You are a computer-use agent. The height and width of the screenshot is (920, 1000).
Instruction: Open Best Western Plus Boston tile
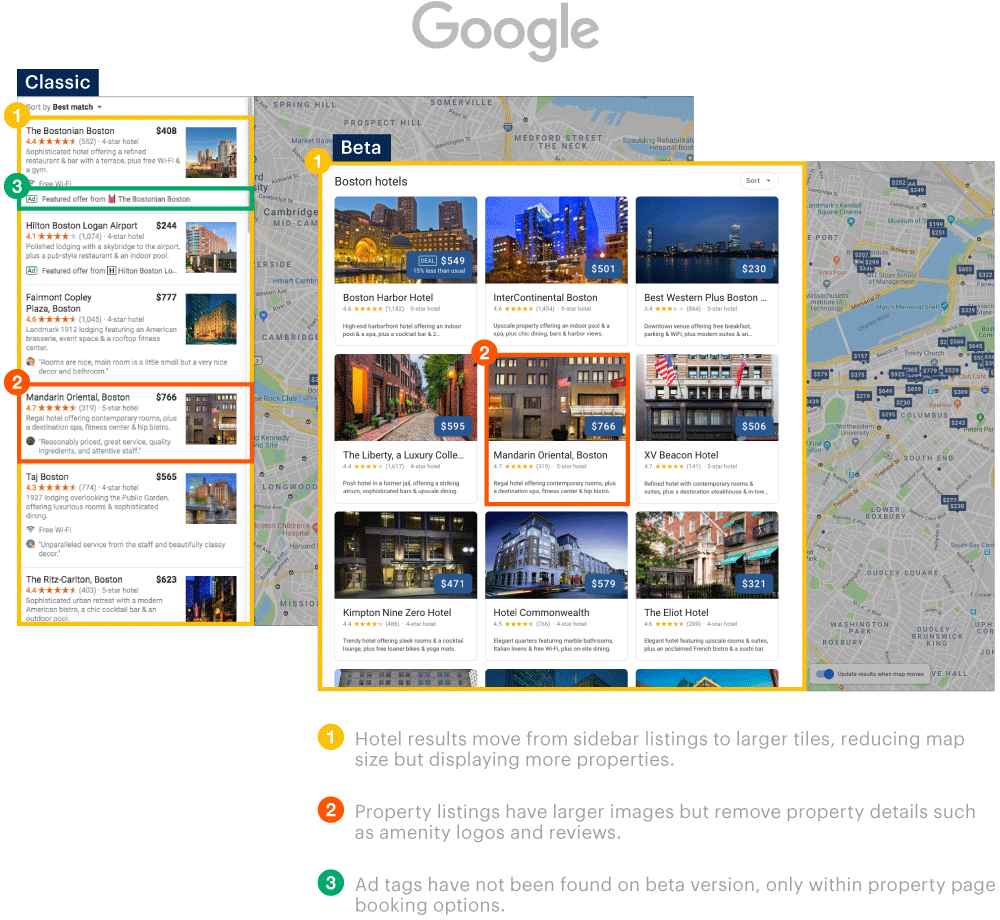tap(707, 270)
